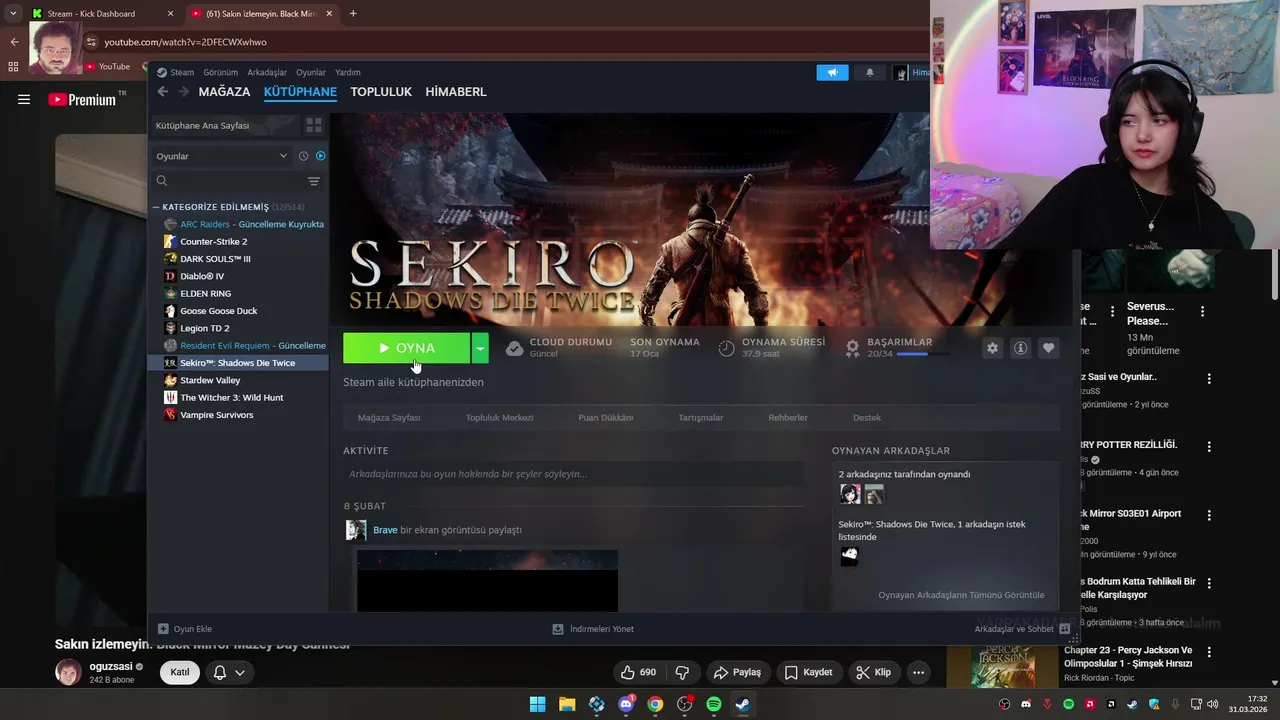Like the YouTube video thumbs-up
Screen dimensions: 1280x720
point(637,672)
